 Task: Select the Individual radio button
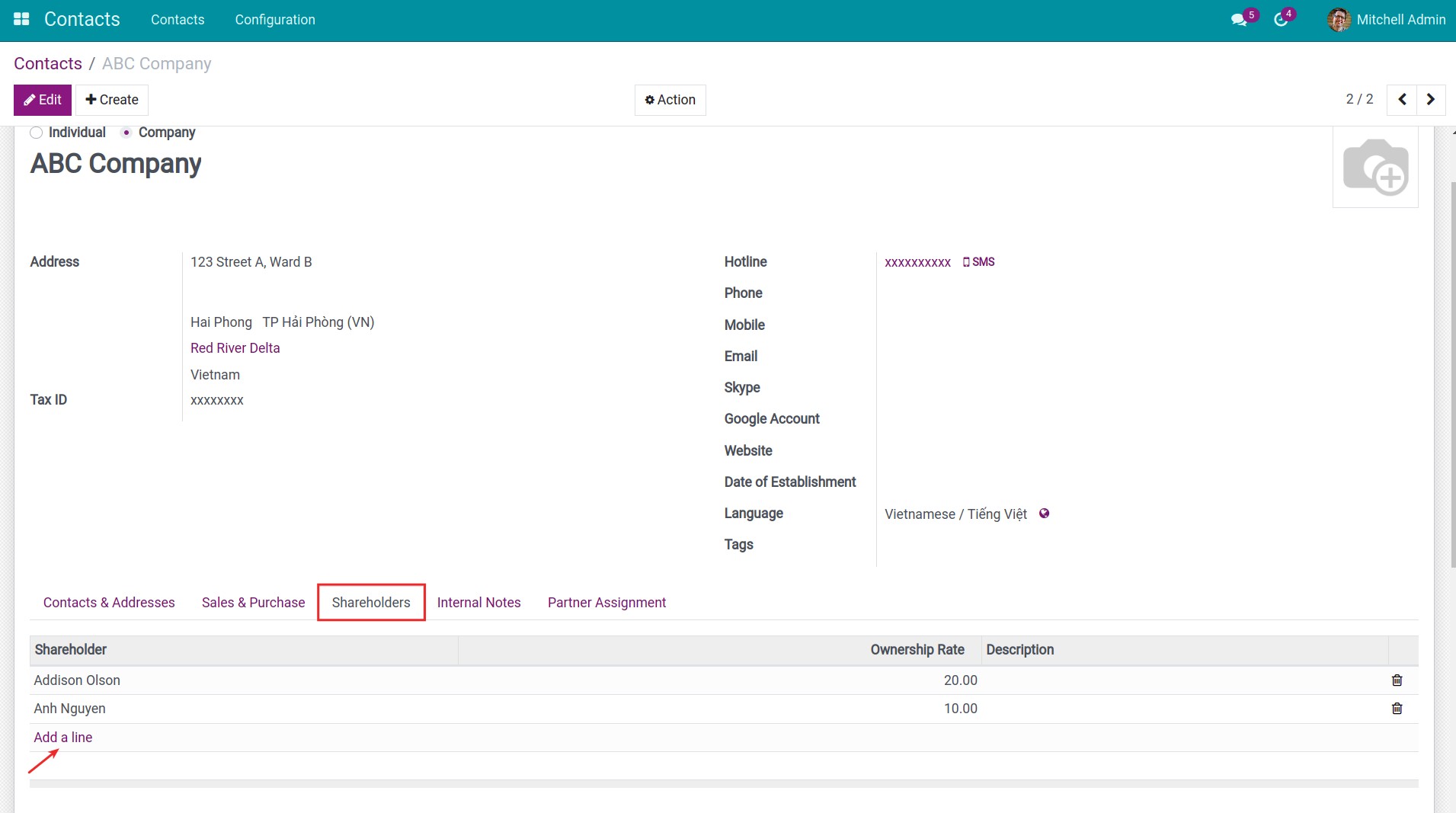[36, 132]
